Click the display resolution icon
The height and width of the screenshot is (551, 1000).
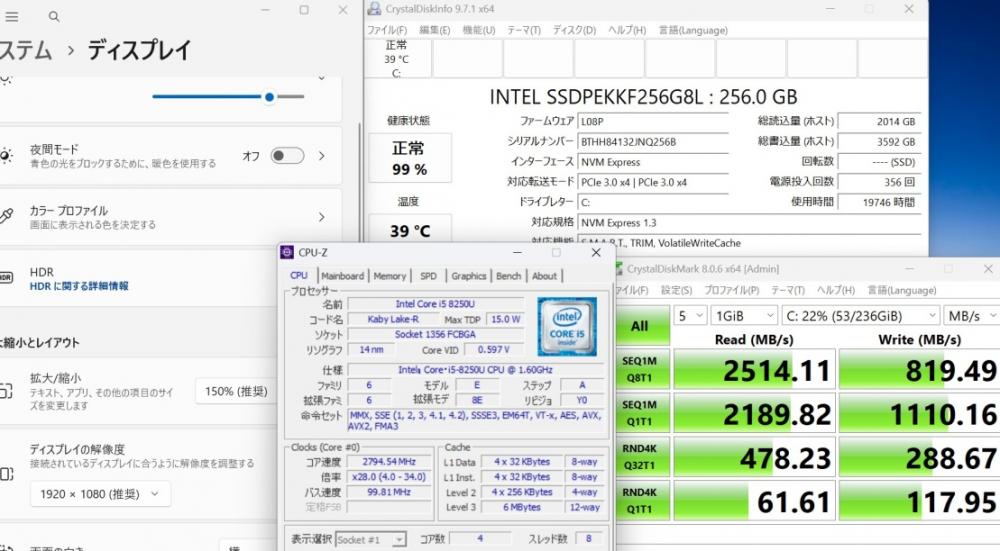coord(6,474)
